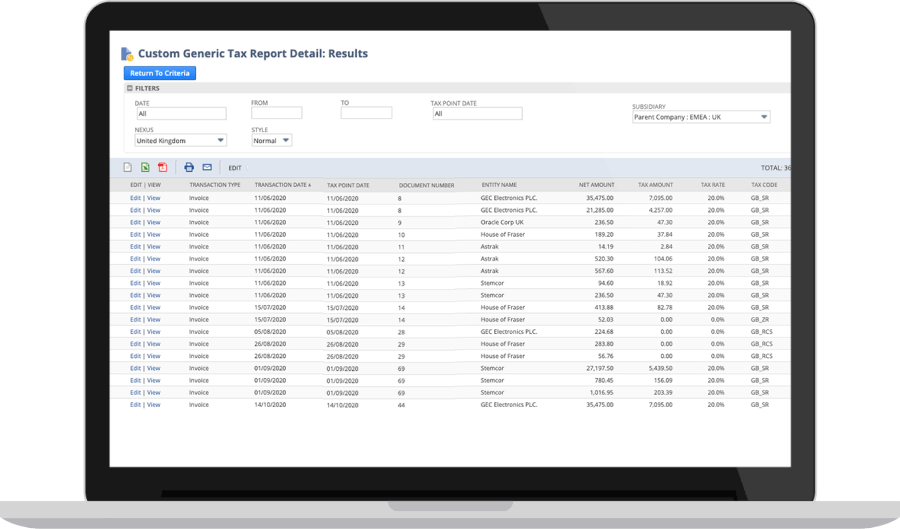The width and height of the screenshot is (900, 529).
Task: Open the Style Normal dropdown
Action: point(271,141)
